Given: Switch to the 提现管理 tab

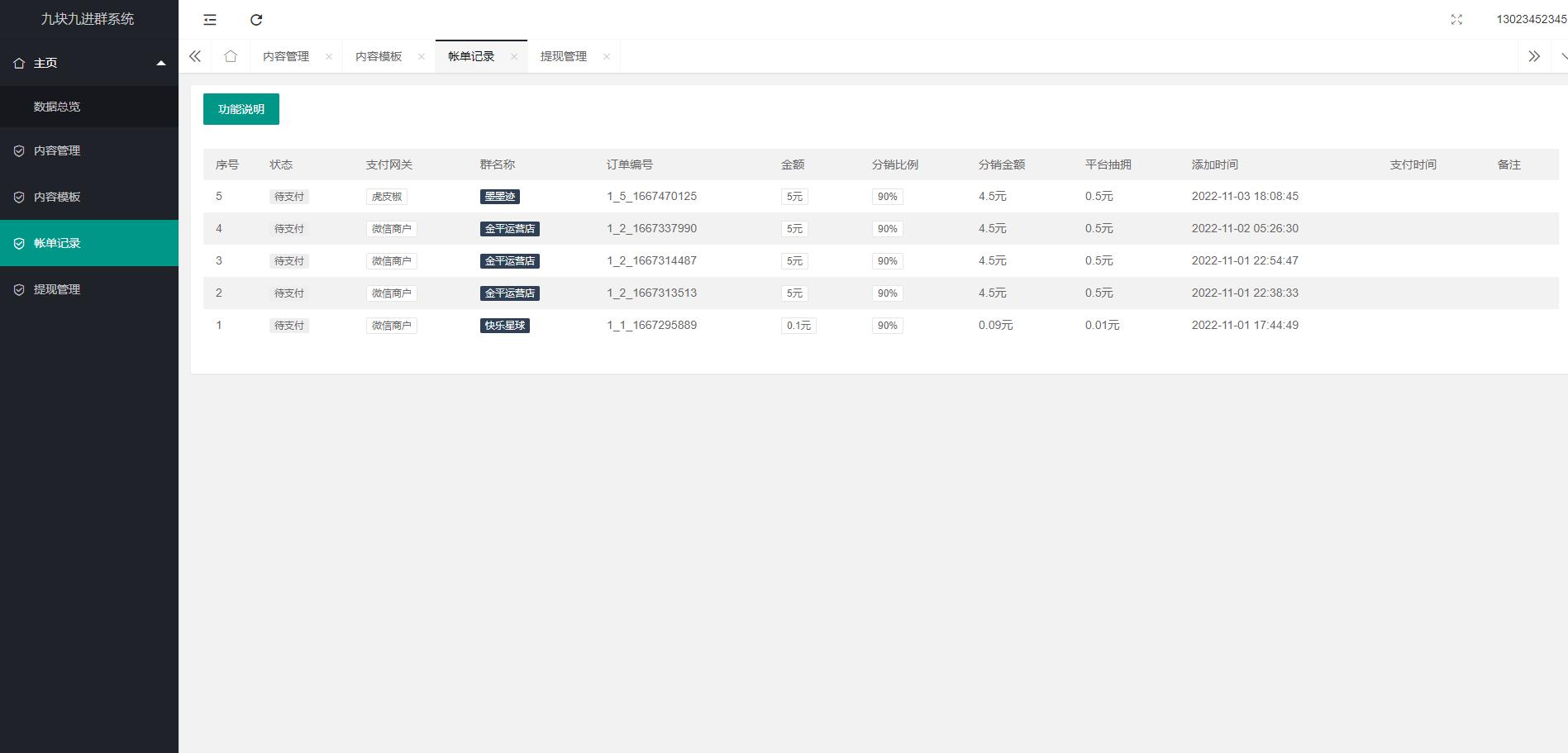Looking at the screenshot, I should coord(564,56).
